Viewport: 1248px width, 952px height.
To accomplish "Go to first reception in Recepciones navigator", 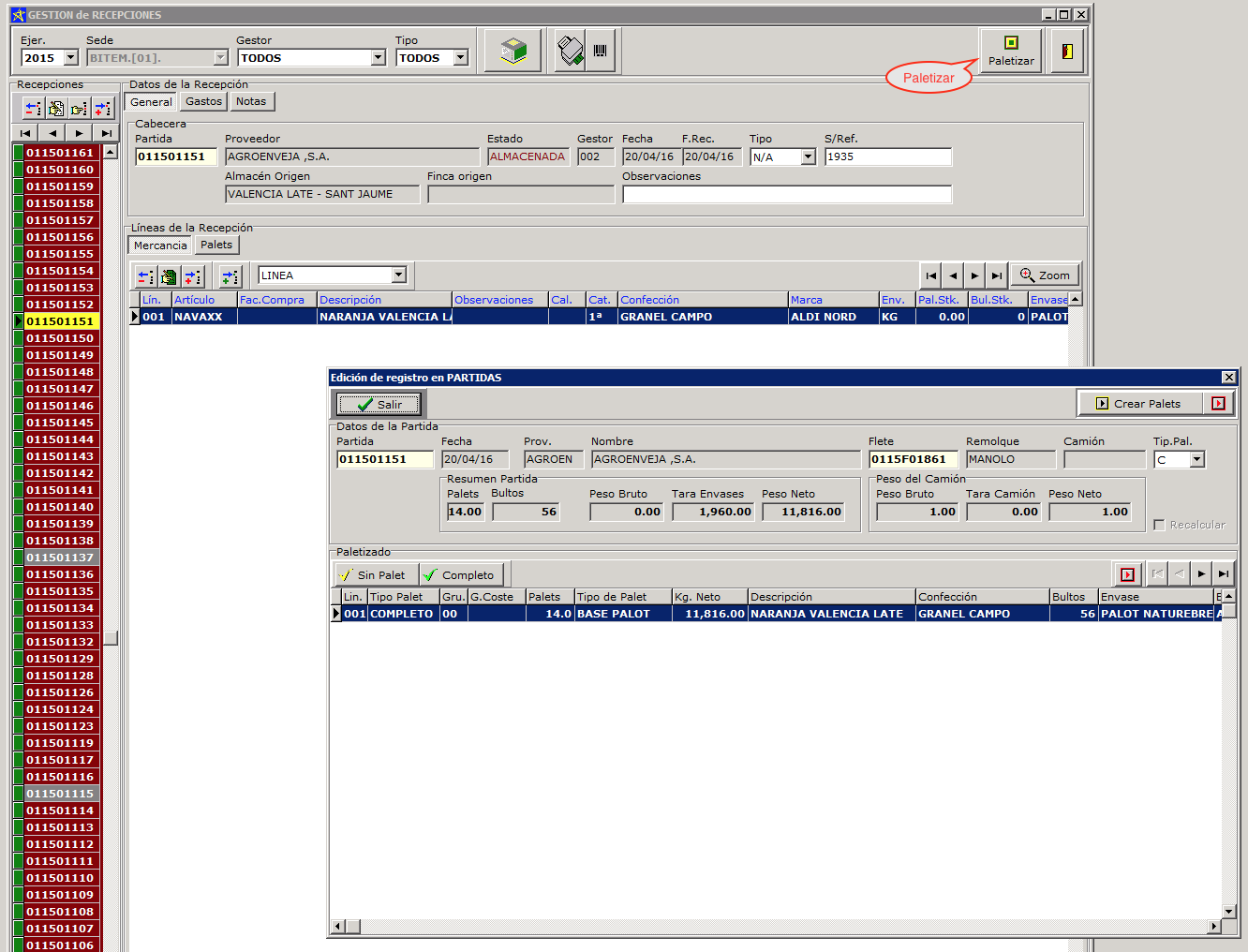I will [25, 133].
